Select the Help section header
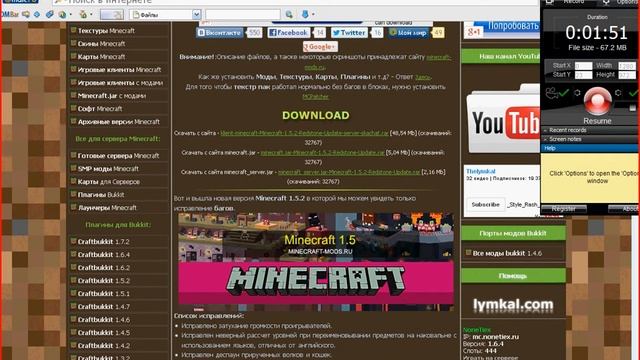This screenshot has height=360, width=640. (590, 148)
